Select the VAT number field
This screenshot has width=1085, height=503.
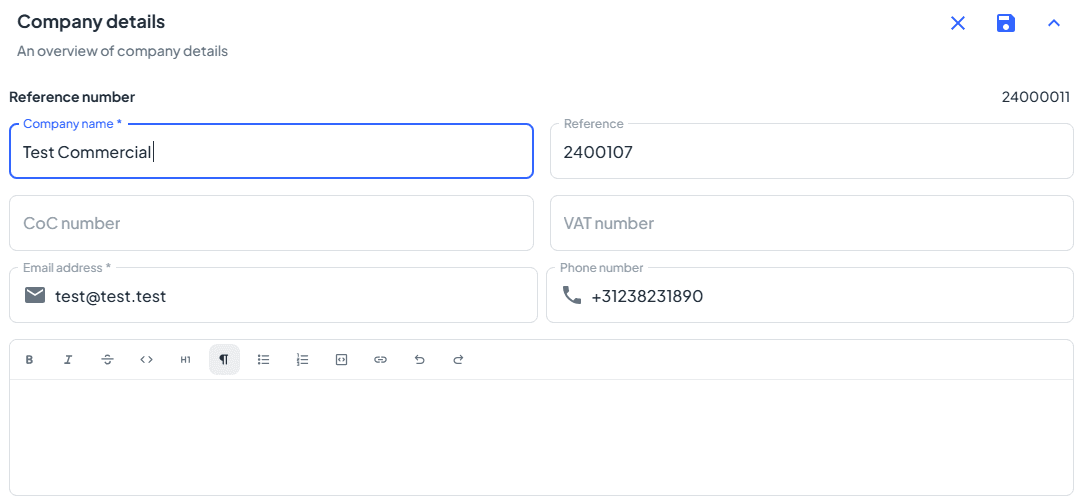811,223
